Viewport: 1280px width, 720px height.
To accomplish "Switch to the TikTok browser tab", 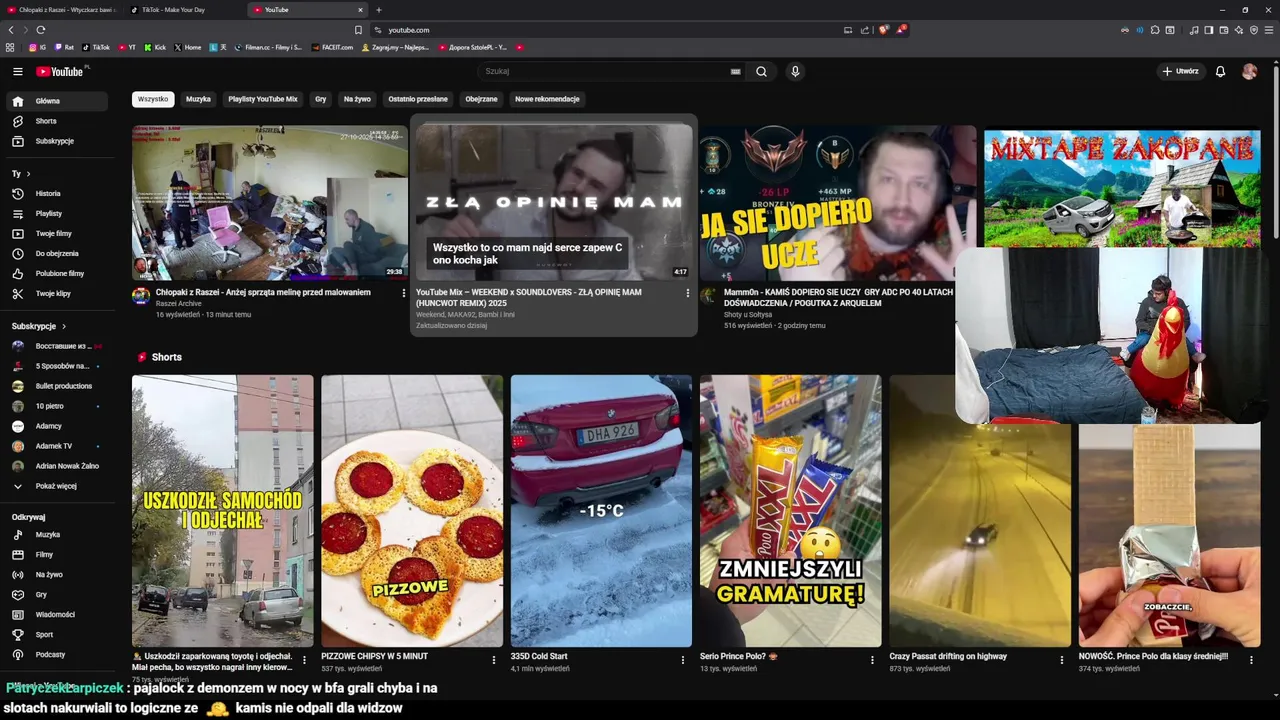I will (x=185, y=10).
